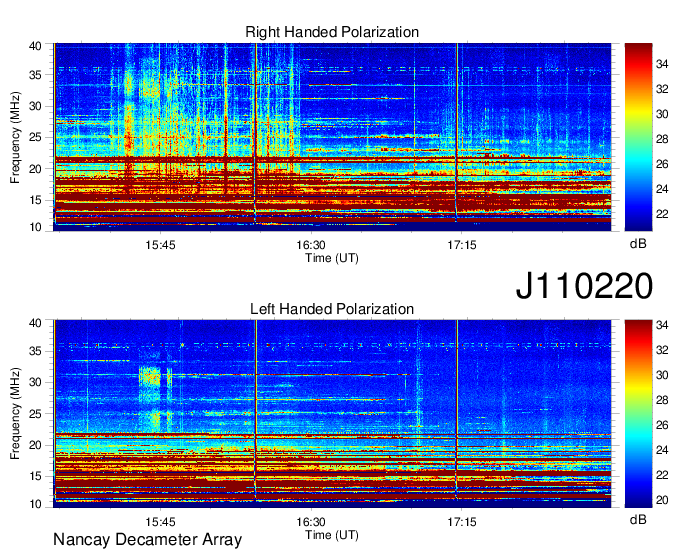Click the 28 tick on right-handed color bar
Viewport: 680px width, 552px height.
[x=662, y=139]
